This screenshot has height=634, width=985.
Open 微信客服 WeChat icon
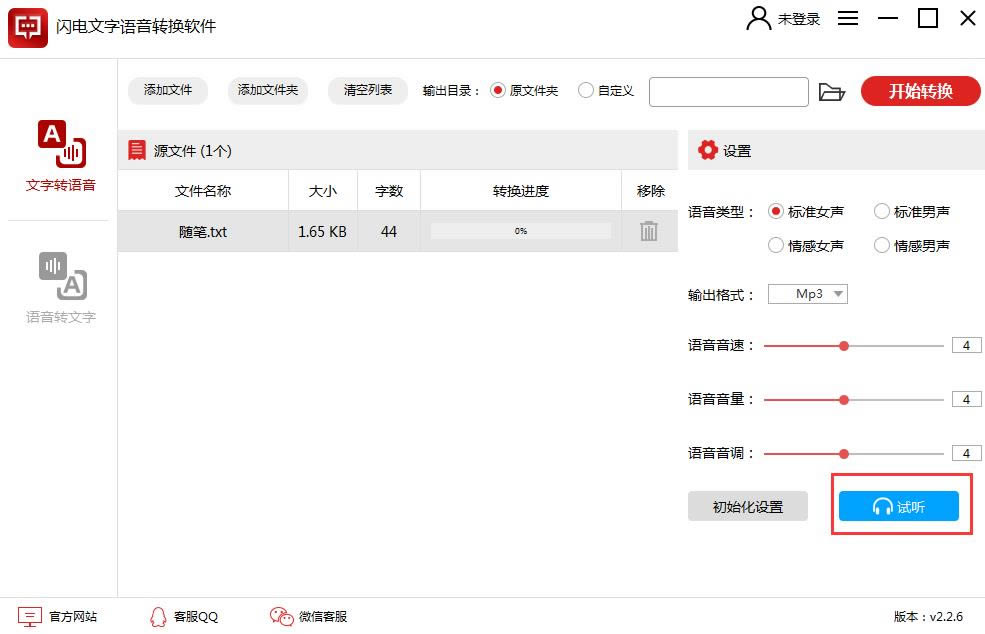(x=281, y=616)
